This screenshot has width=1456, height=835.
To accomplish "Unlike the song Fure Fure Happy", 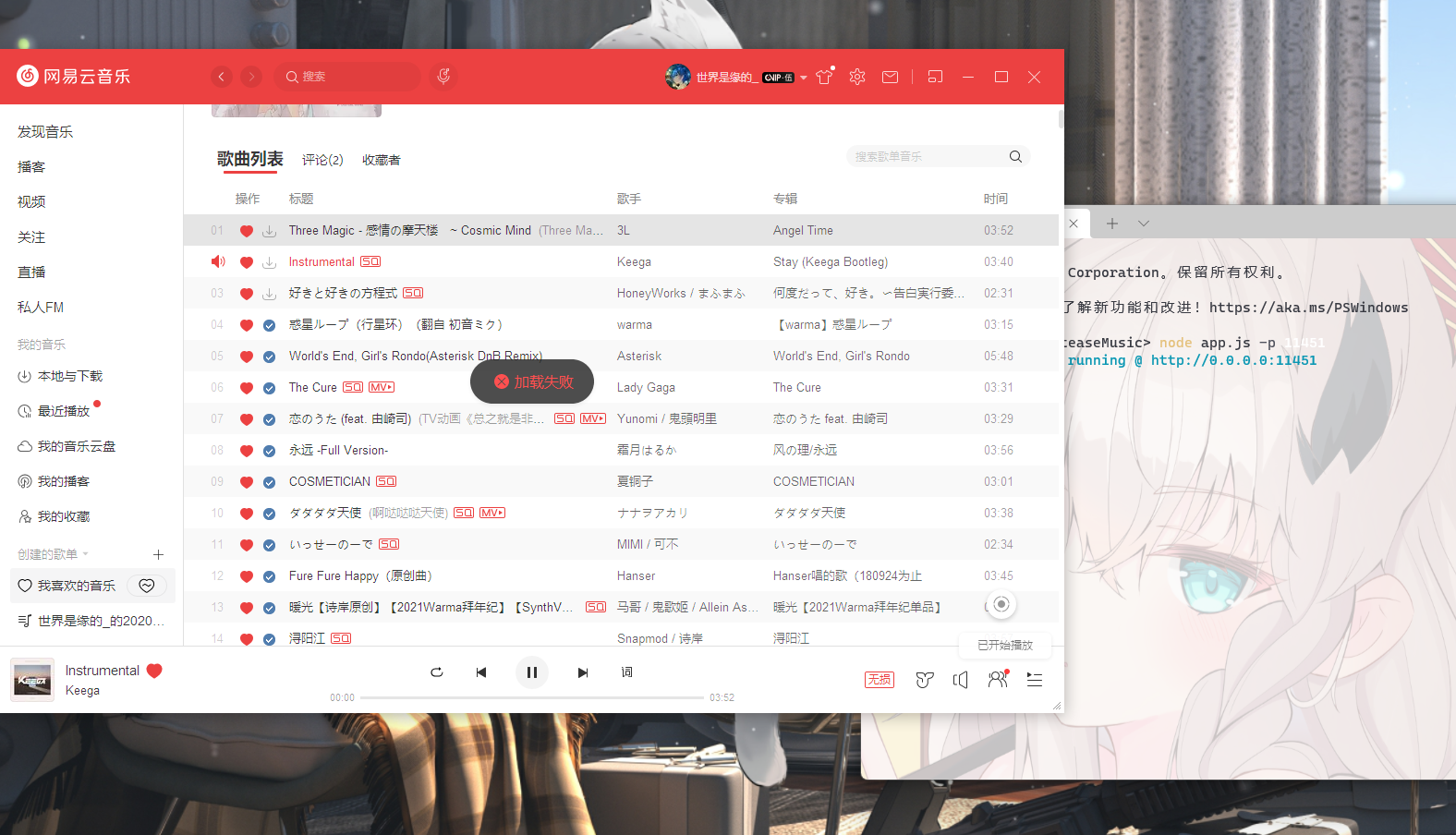I will [x=246, y=576].
